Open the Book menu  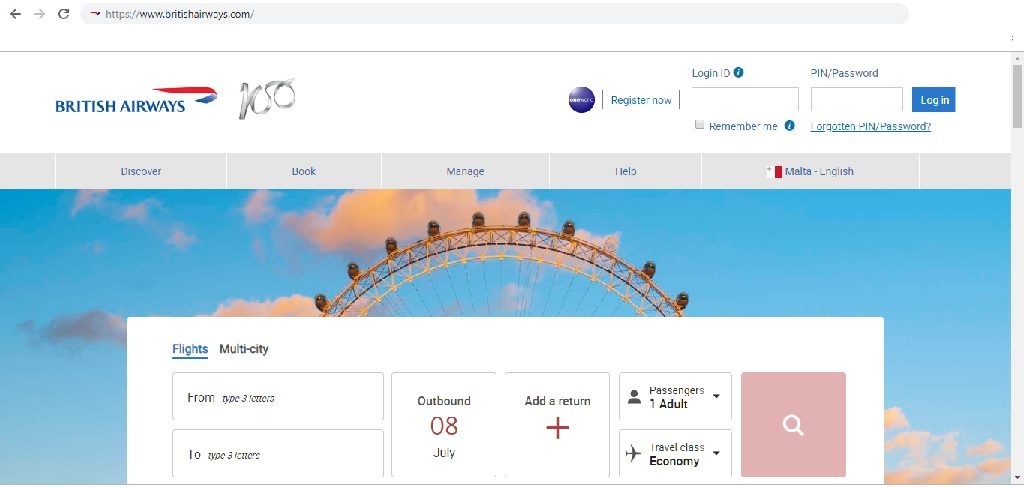(x=304, y=171)
